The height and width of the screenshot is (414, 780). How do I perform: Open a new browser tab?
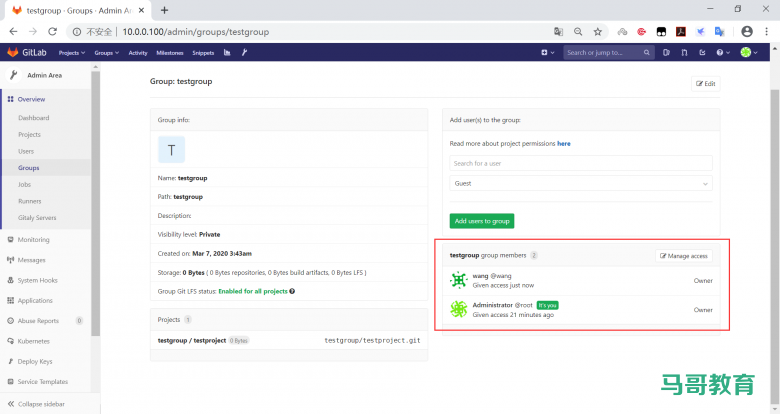(165, 10)
